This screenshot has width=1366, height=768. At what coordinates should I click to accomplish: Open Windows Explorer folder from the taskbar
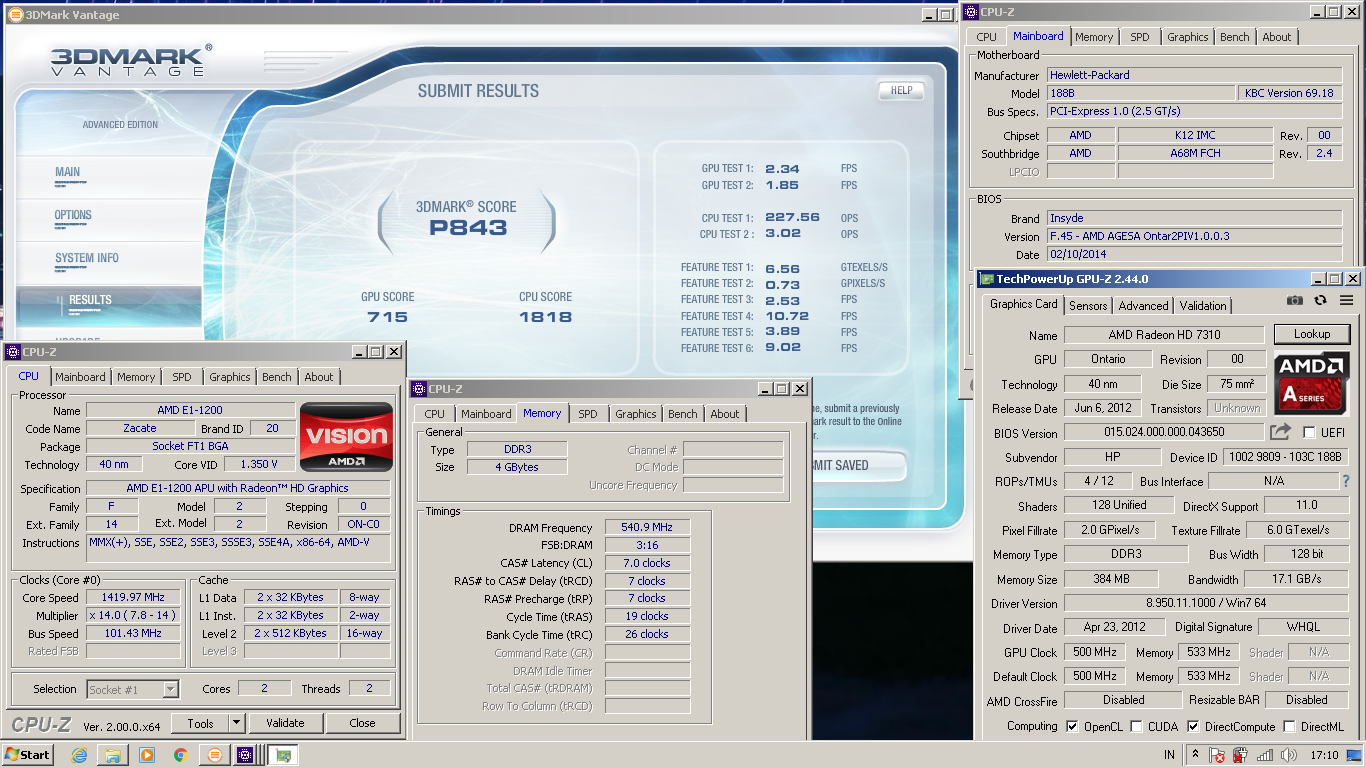(113, 755)
